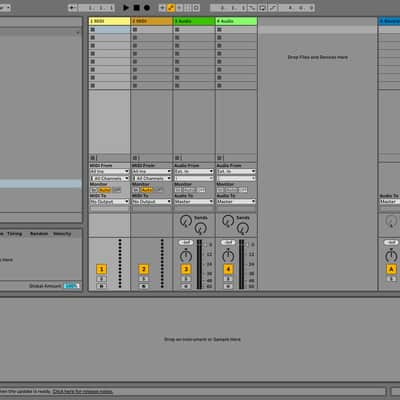
Task: Open track 4 Audio From 'Ext. In' dropdown
Action: 236,171
